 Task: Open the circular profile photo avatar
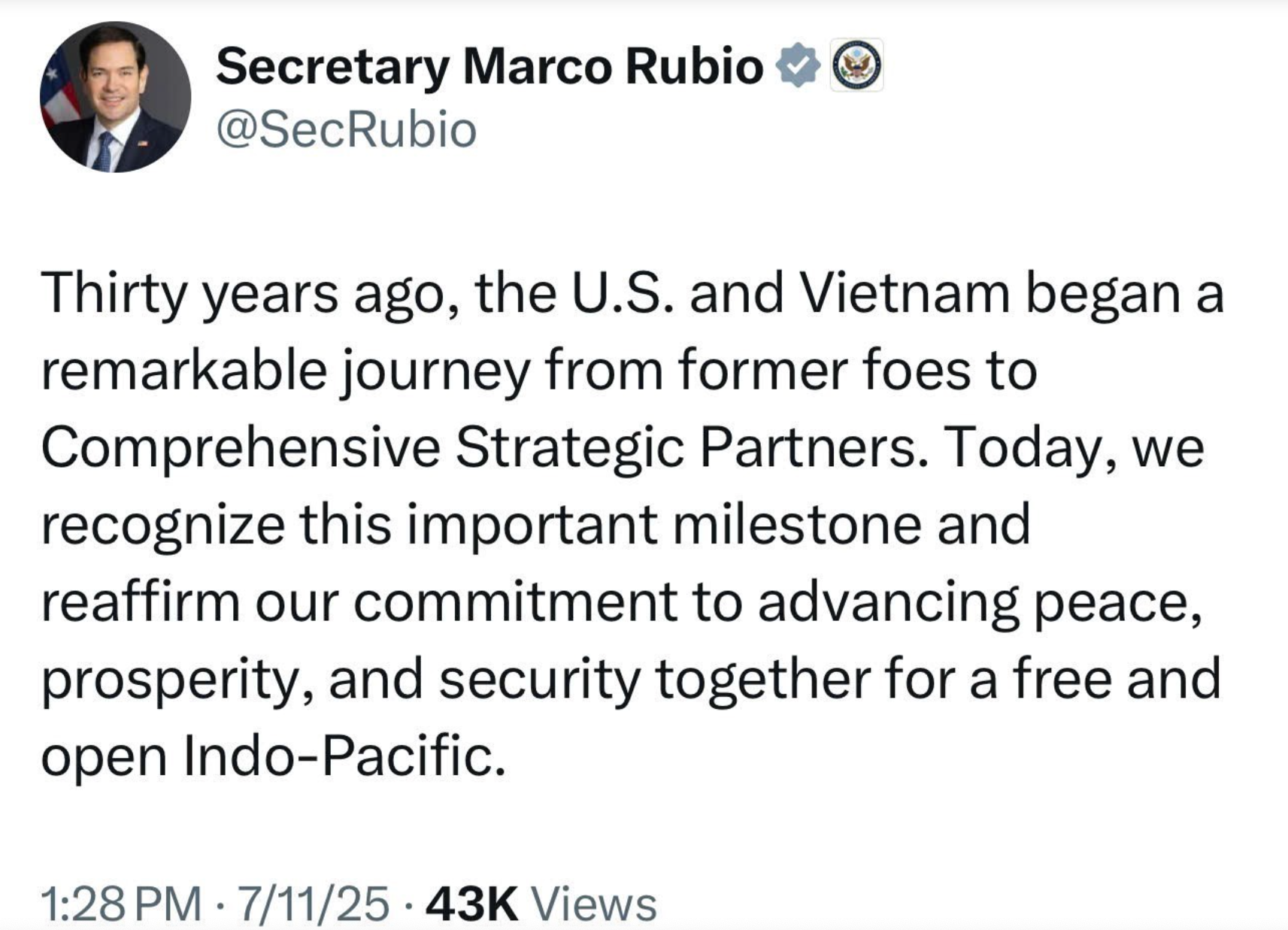point(115,97)
